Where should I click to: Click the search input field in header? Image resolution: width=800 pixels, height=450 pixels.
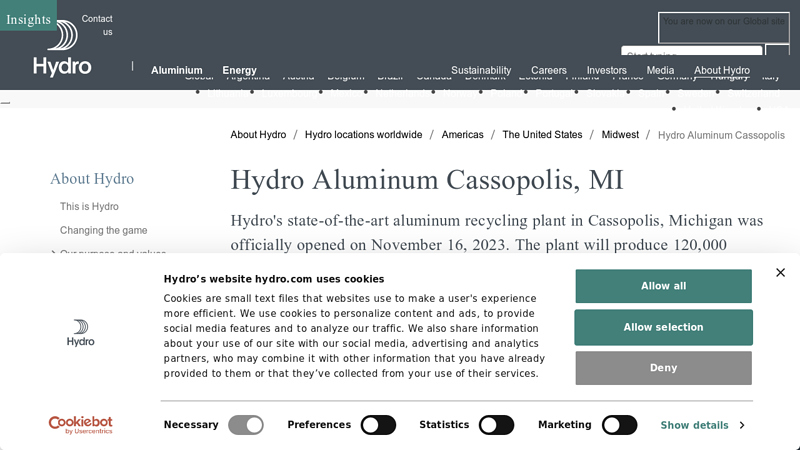coord(691,51)
